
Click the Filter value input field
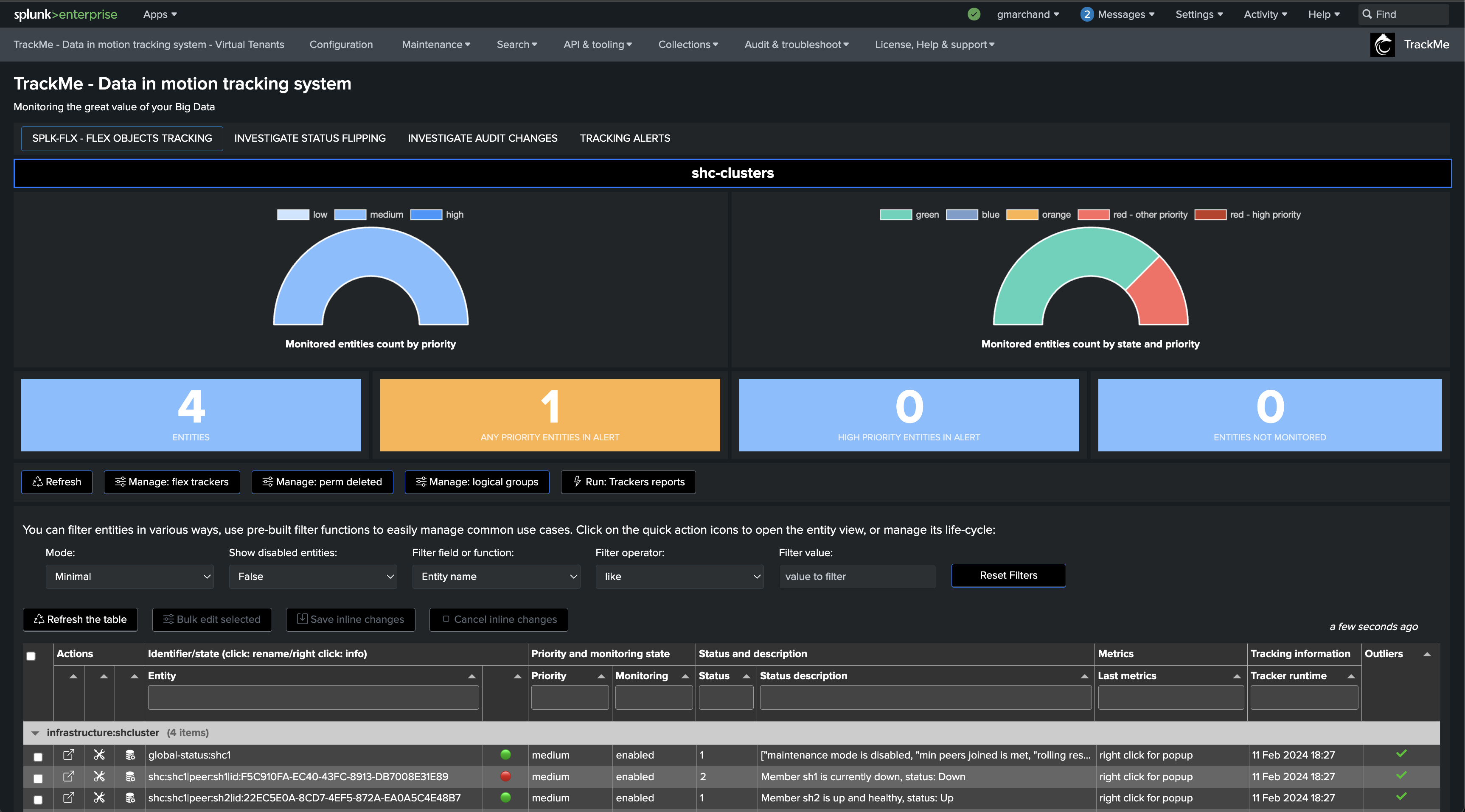click(857, 577)
